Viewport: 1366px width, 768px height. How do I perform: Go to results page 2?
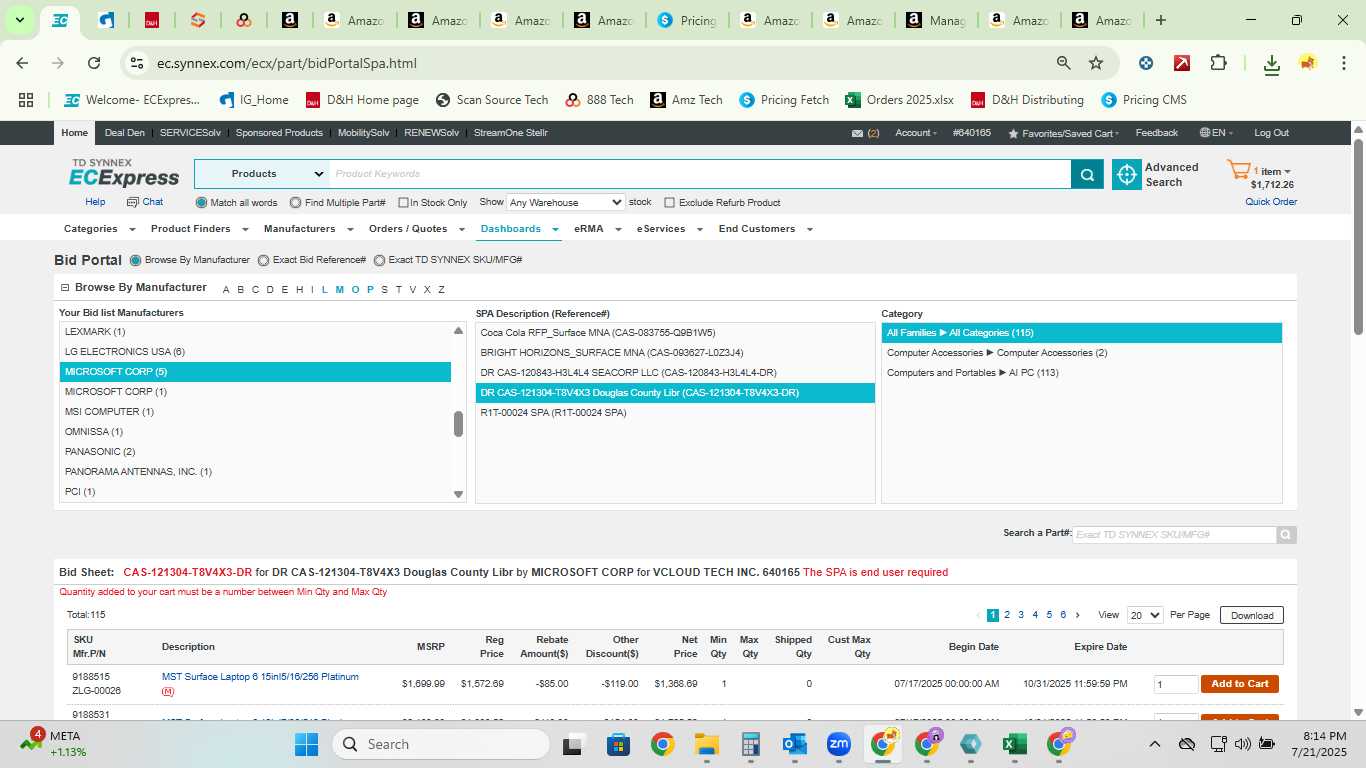tap(1007, 615)
